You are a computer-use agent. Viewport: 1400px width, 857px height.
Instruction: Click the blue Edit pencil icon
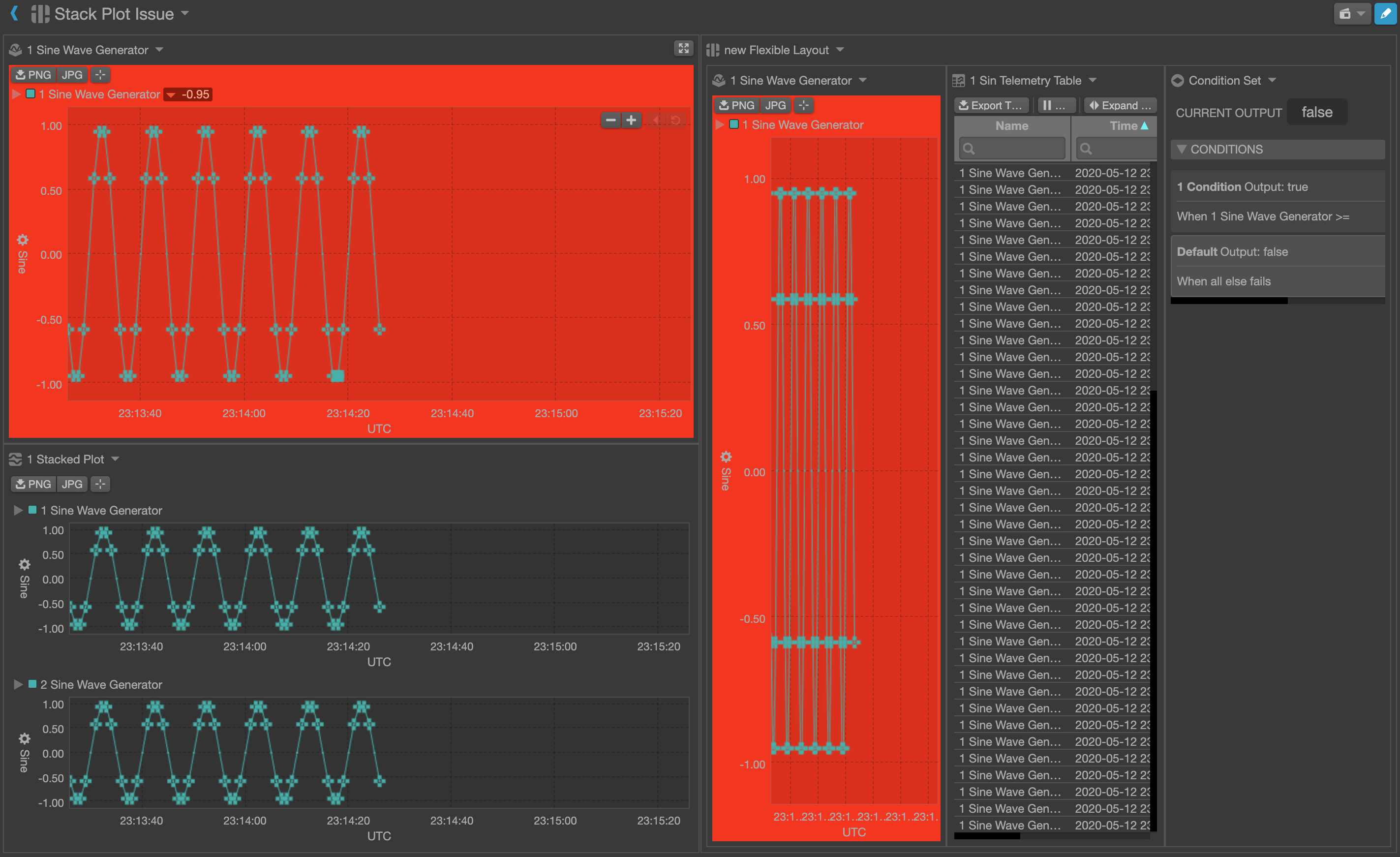(x=1385, y=14)
